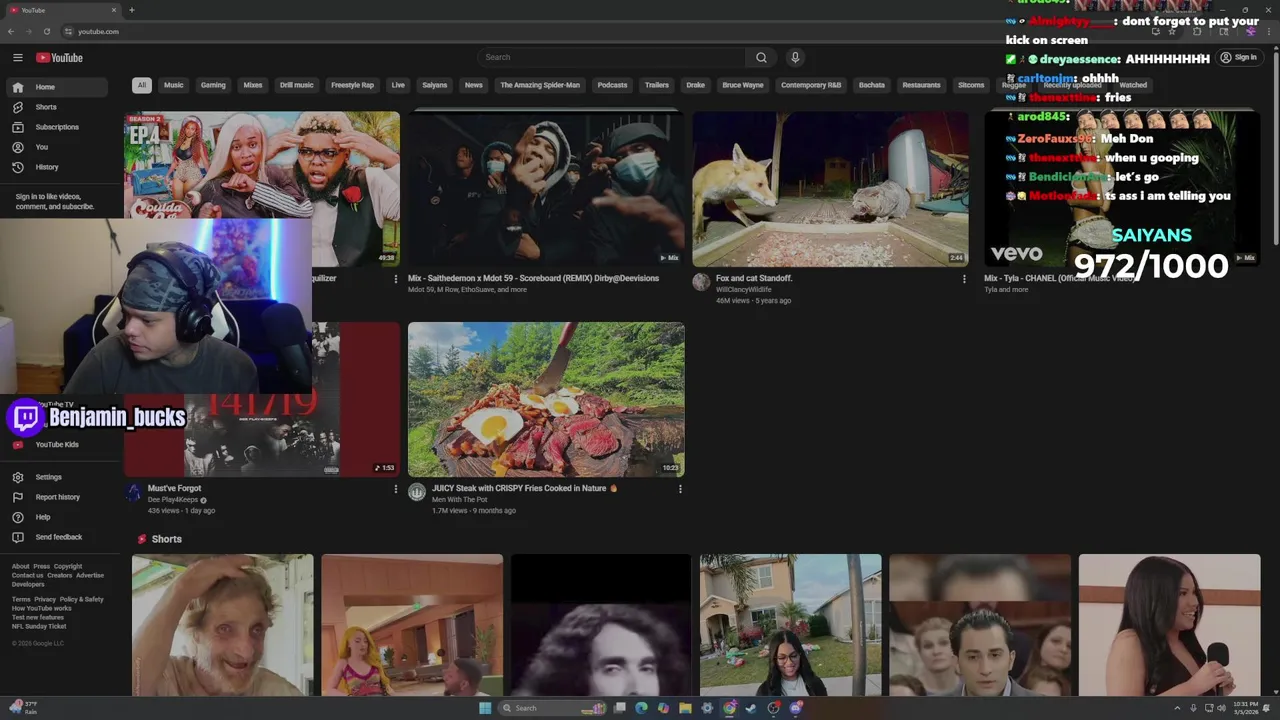Show hidden system tray icons chevron
This screenshot has height=720, width=1280.
1178,708
